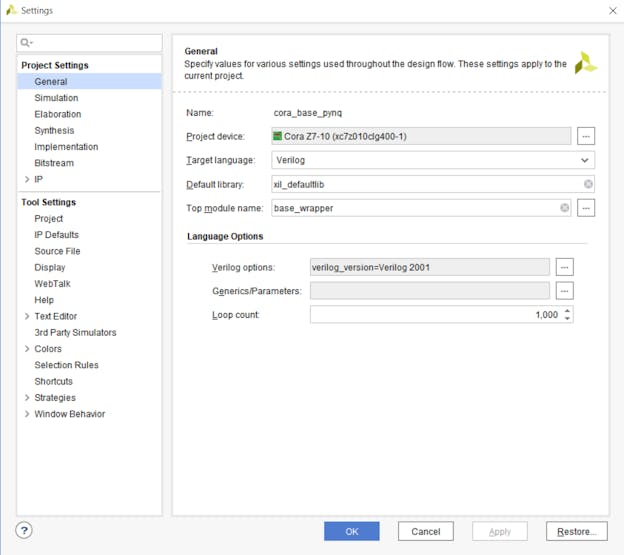Select General under Project Settings
Screen dimensions: 624x555
(90, 82)
